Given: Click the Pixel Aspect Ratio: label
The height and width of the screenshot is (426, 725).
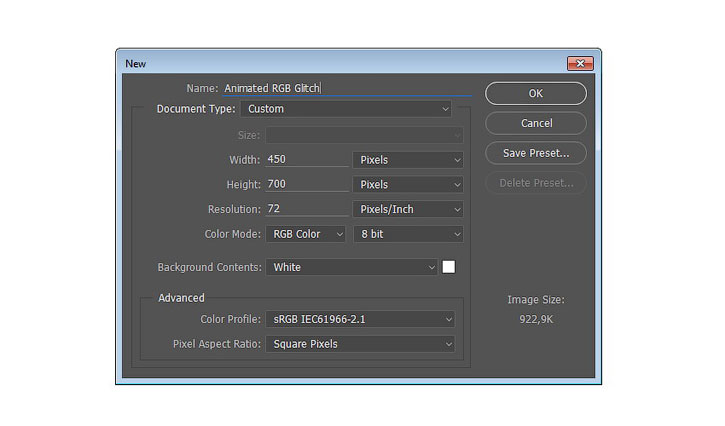Looking at the screenshot, I should [x=217, y=344].
